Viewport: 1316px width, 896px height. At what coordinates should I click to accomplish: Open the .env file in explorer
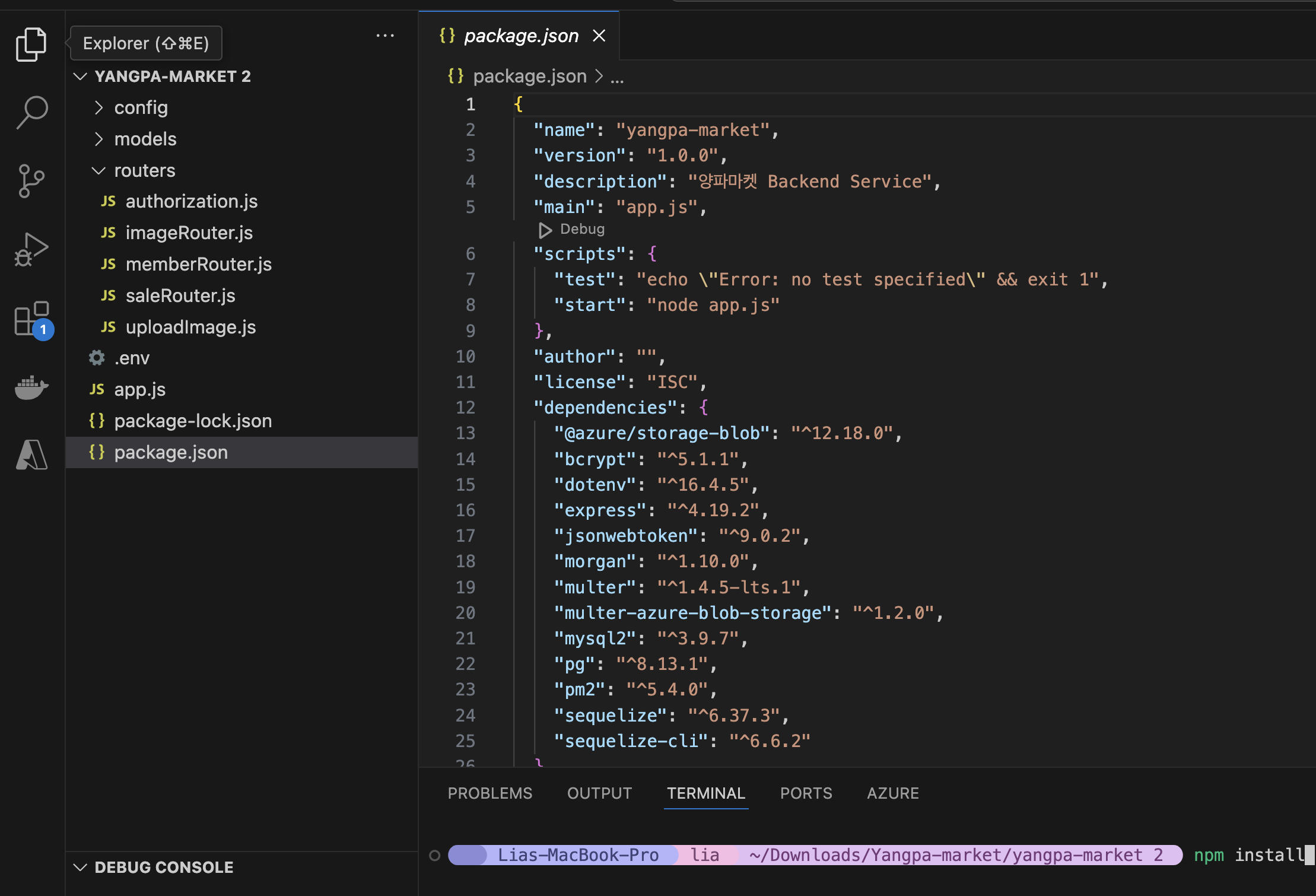(x=132, y=358)
